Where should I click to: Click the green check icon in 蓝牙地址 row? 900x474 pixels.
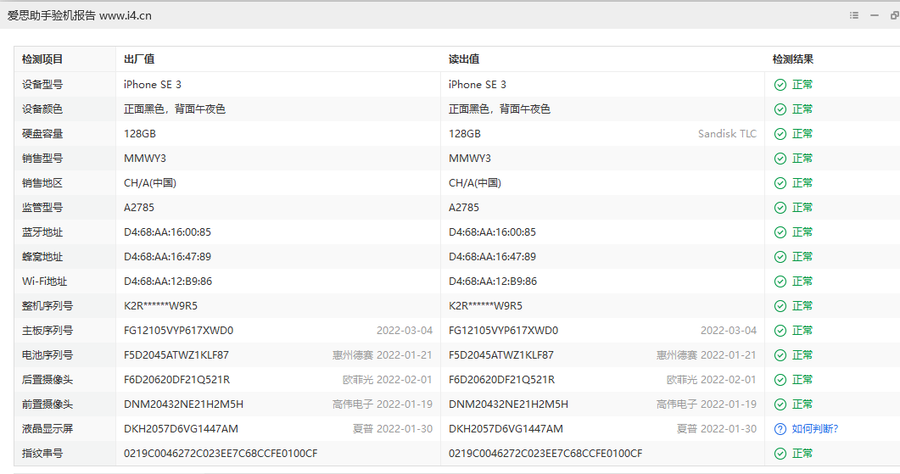point(780,232)
